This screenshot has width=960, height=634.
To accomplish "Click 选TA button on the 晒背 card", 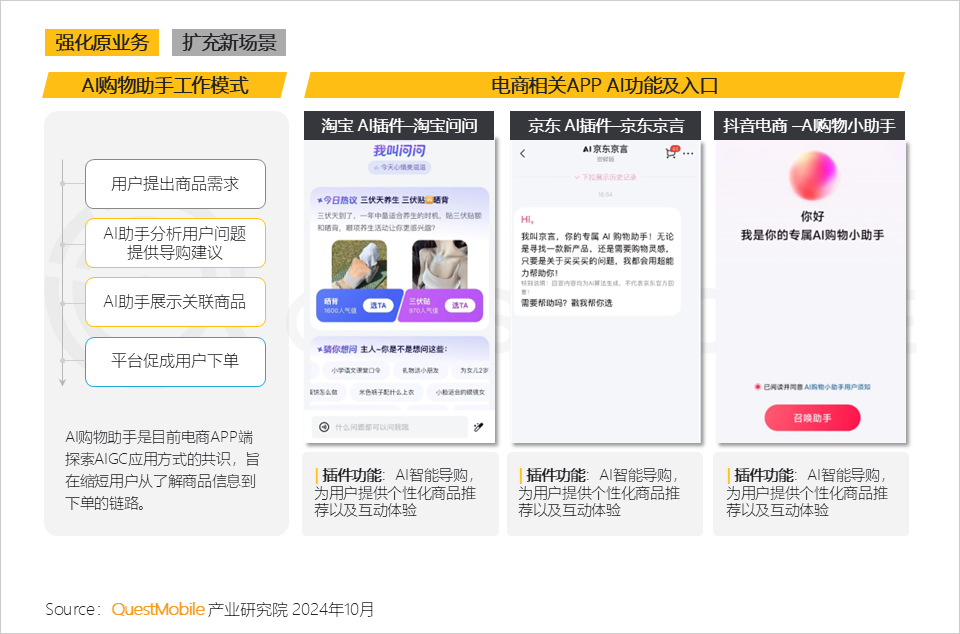I will point(377,305).
